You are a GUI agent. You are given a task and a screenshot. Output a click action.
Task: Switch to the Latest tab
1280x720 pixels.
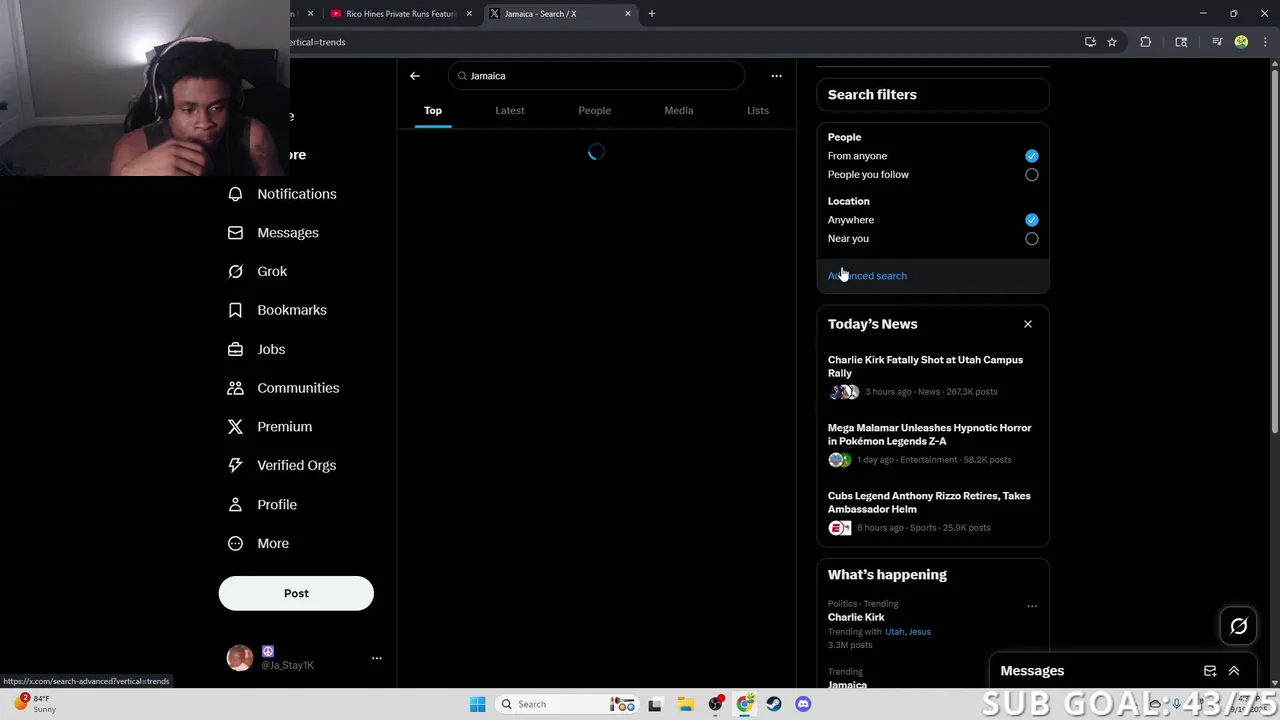point(510,110)
